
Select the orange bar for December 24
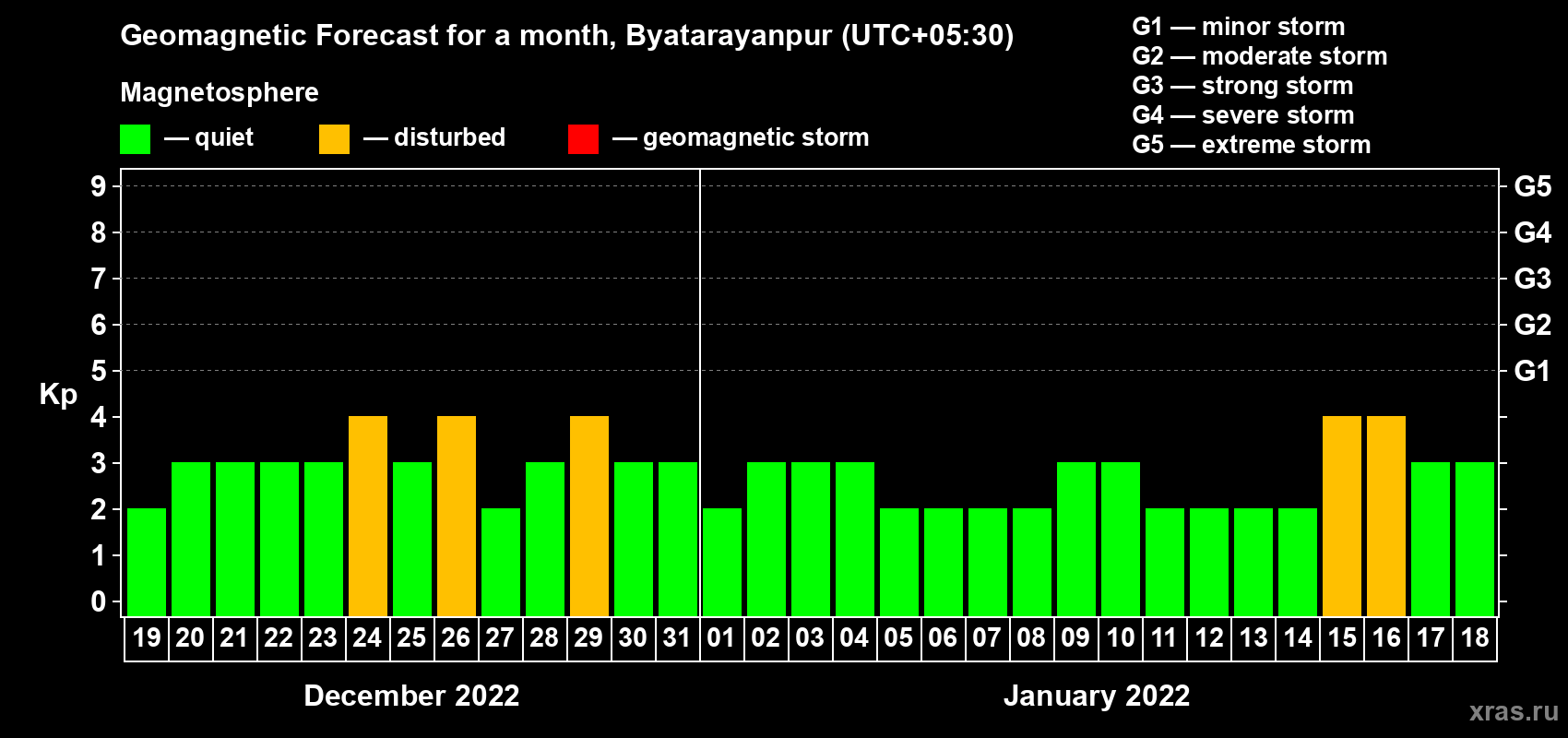[x=368, y=516]
